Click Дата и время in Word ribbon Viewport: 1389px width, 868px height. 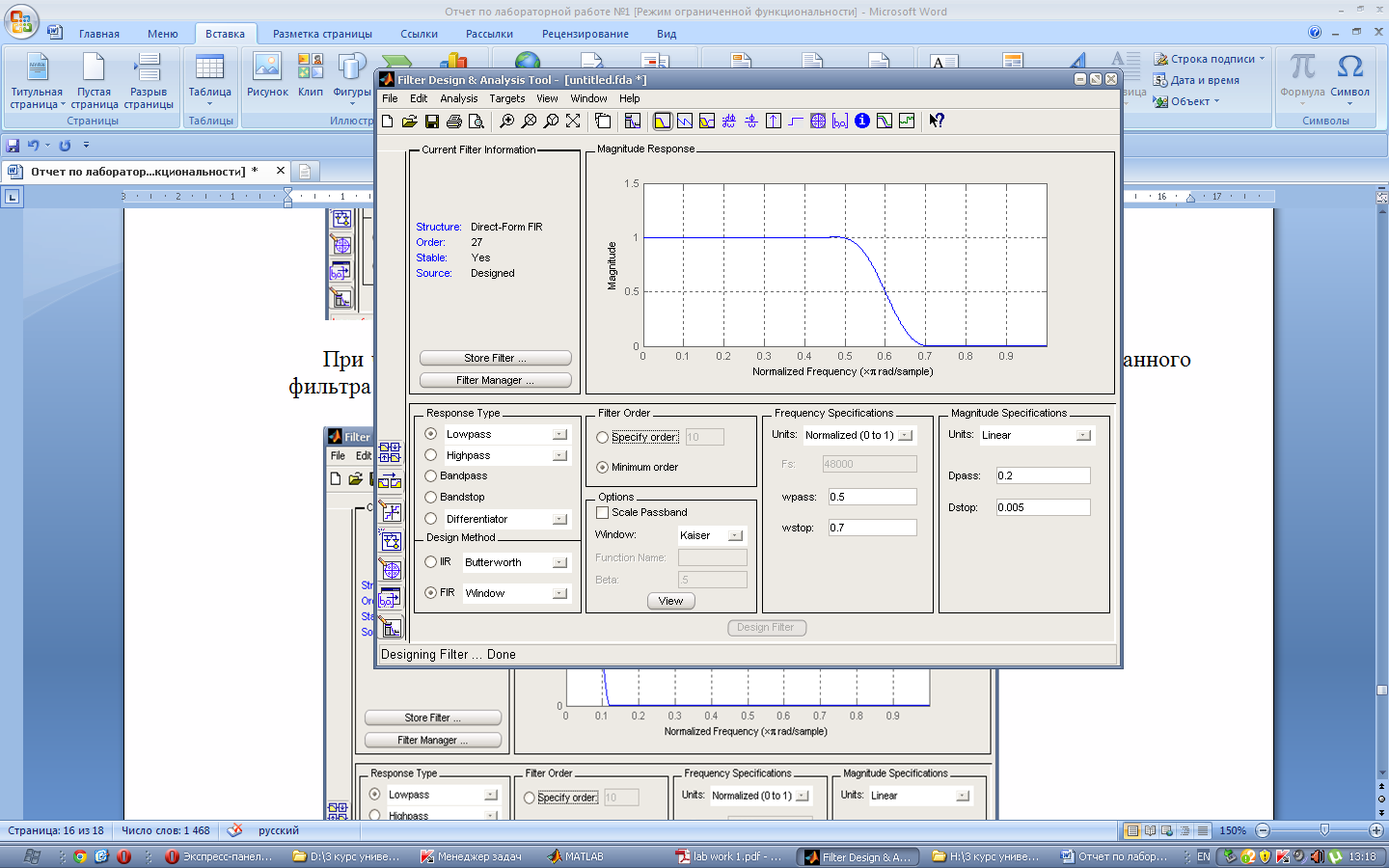(x=1197, y=80)
